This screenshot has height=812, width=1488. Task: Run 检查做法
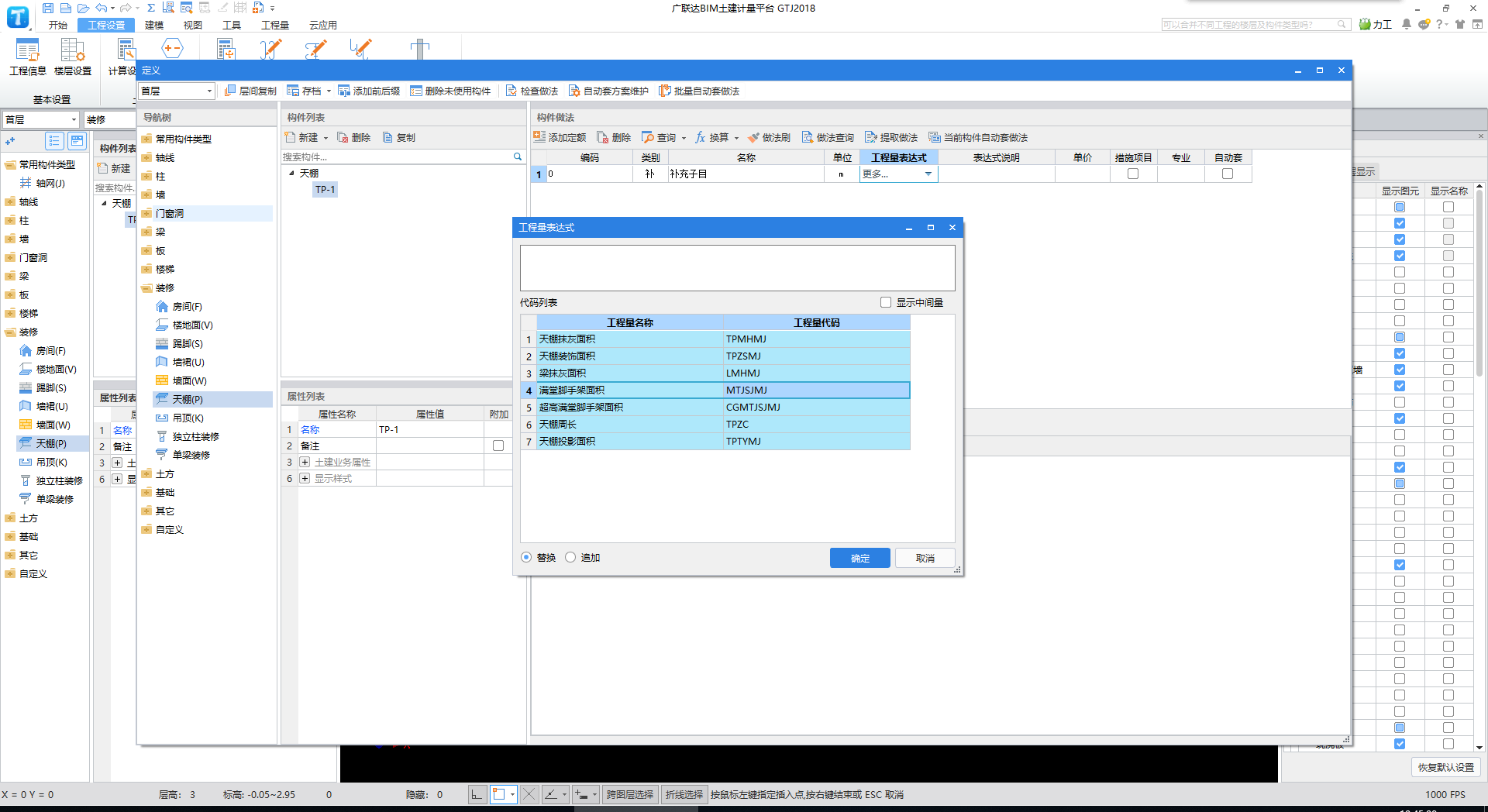532,91
